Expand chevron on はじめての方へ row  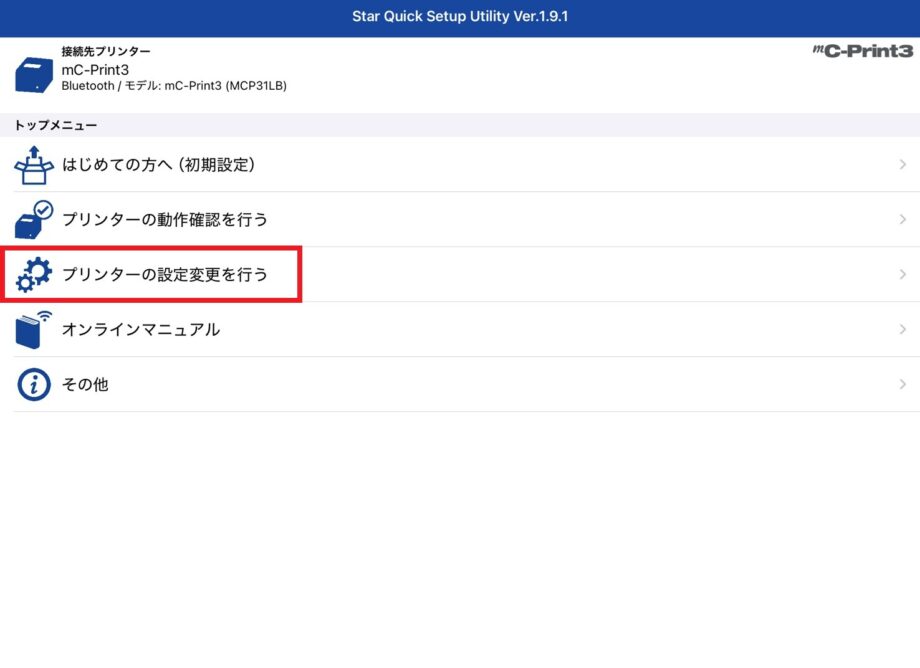902,165
